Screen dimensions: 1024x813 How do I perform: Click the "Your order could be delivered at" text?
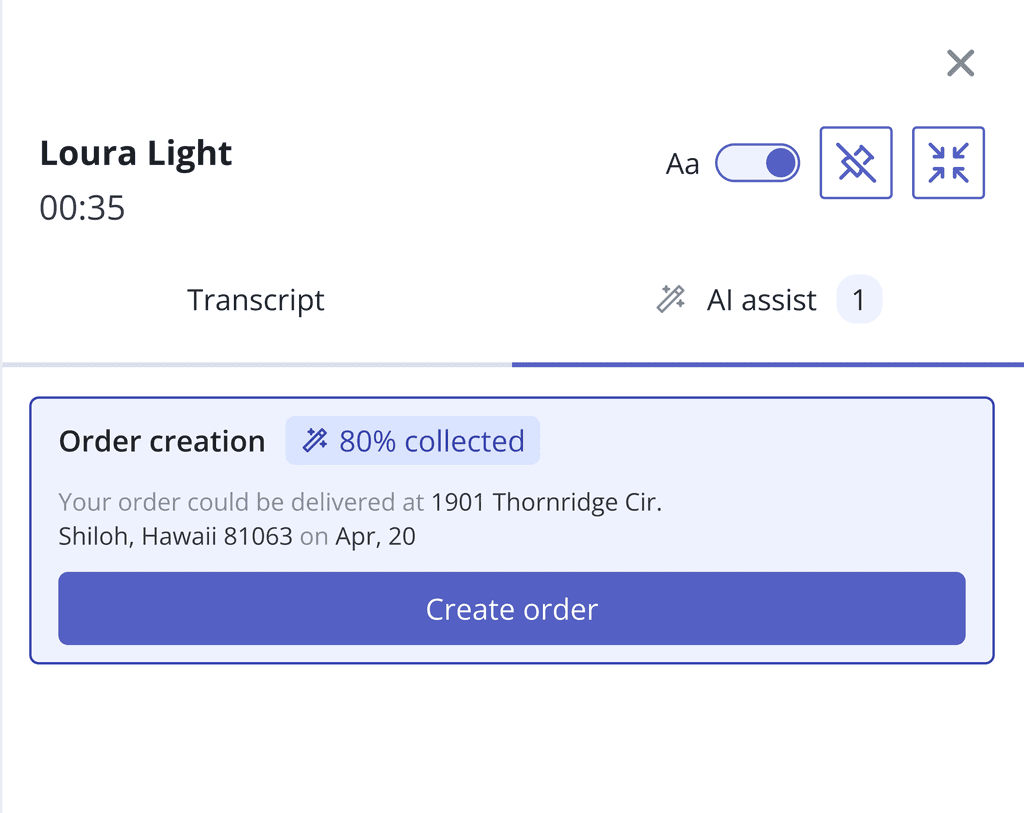tap(241, 502)
